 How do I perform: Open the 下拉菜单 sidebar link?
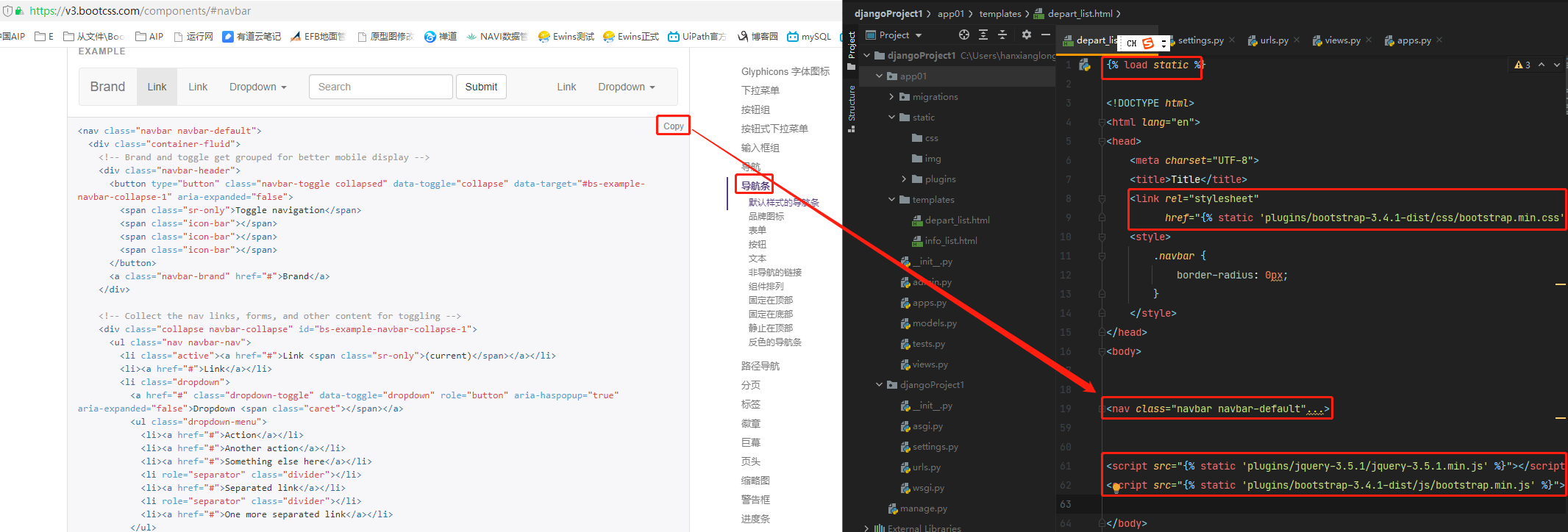(760, 90)
